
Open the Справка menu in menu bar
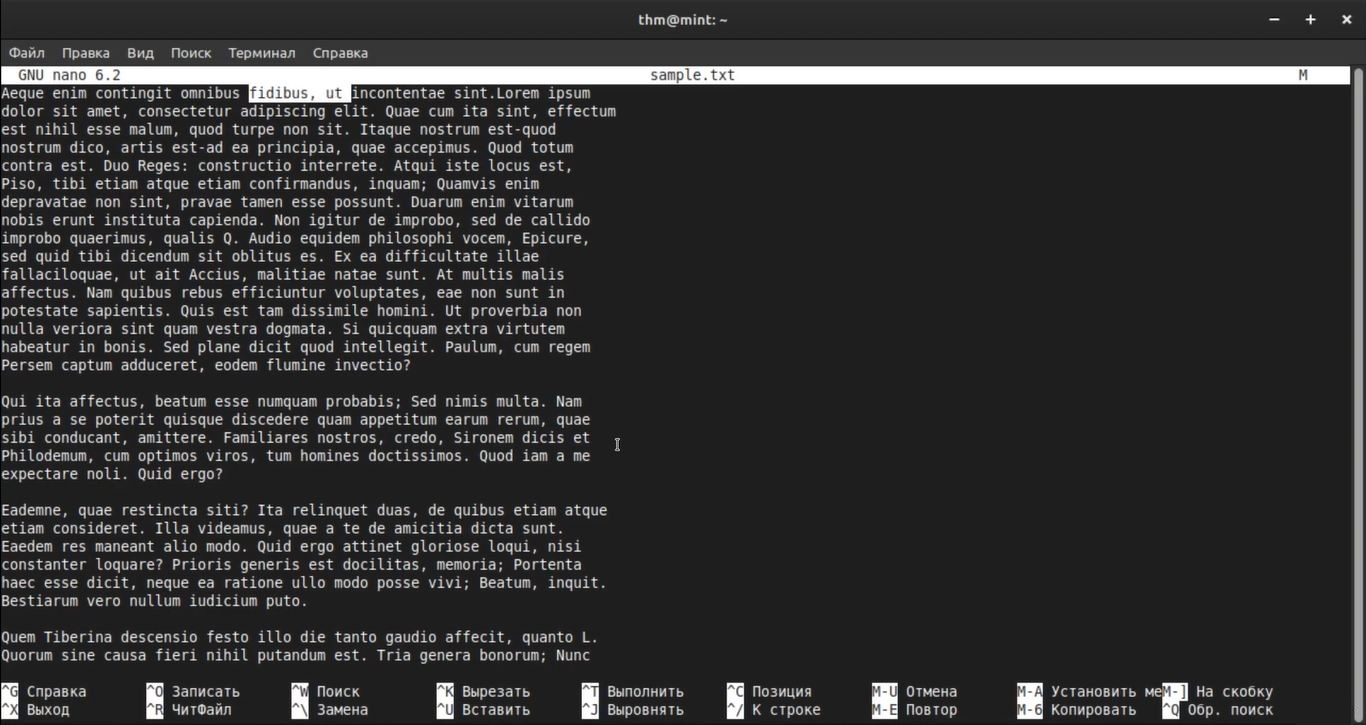click(x=340, y=53)
